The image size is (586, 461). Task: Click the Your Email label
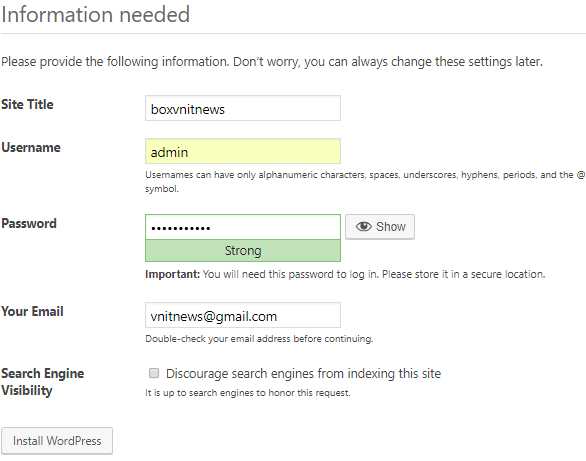click(x=32, y=312)
